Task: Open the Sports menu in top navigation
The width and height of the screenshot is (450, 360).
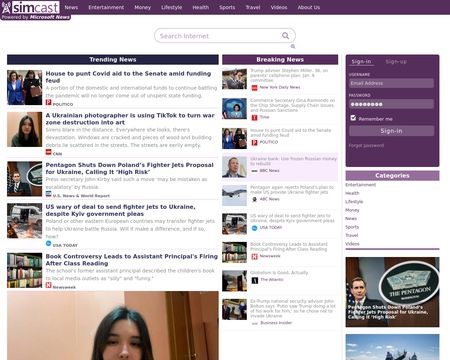Action: point(227,7)
